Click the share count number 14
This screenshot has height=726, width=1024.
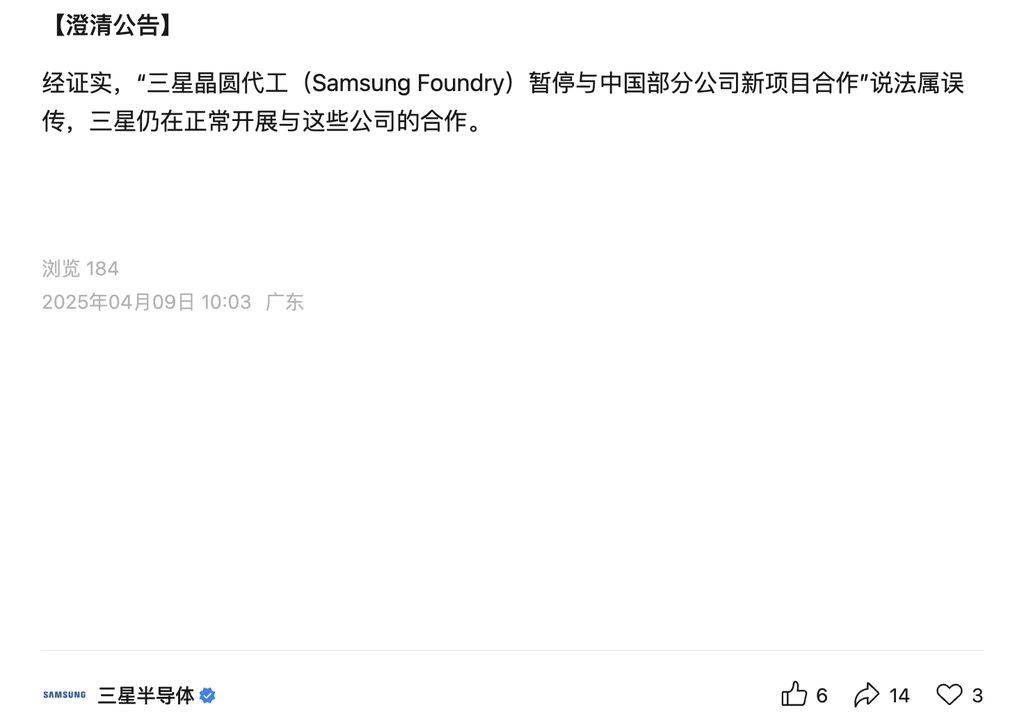coord(899,695)
